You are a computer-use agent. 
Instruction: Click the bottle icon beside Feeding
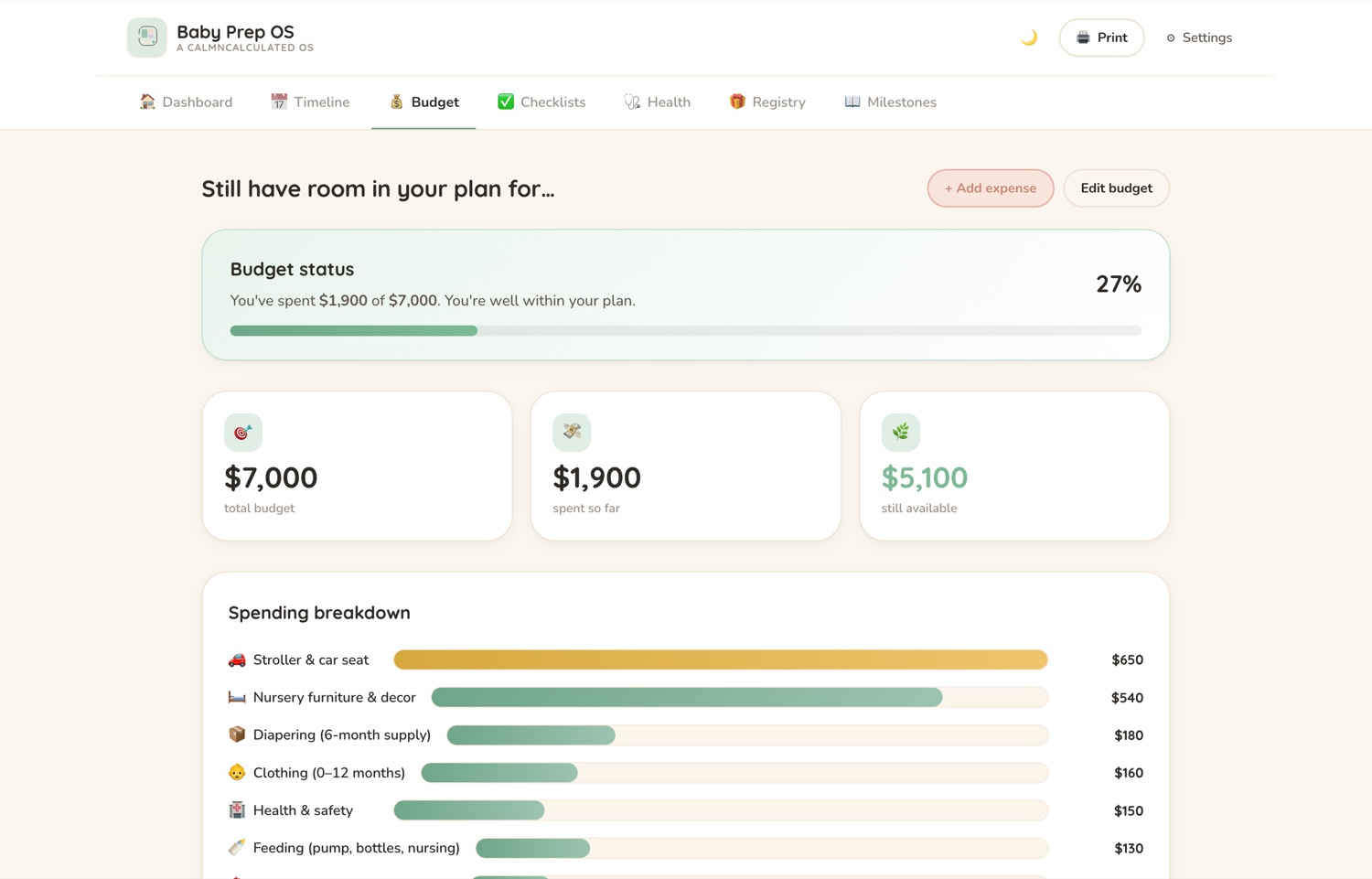point(237,848)
